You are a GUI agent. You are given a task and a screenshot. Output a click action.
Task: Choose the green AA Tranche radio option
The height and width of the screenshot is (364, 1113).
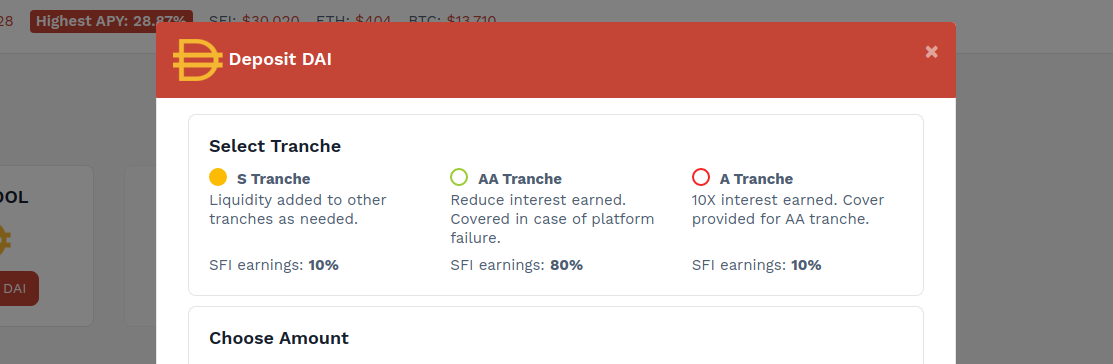(x=459, y=177)
